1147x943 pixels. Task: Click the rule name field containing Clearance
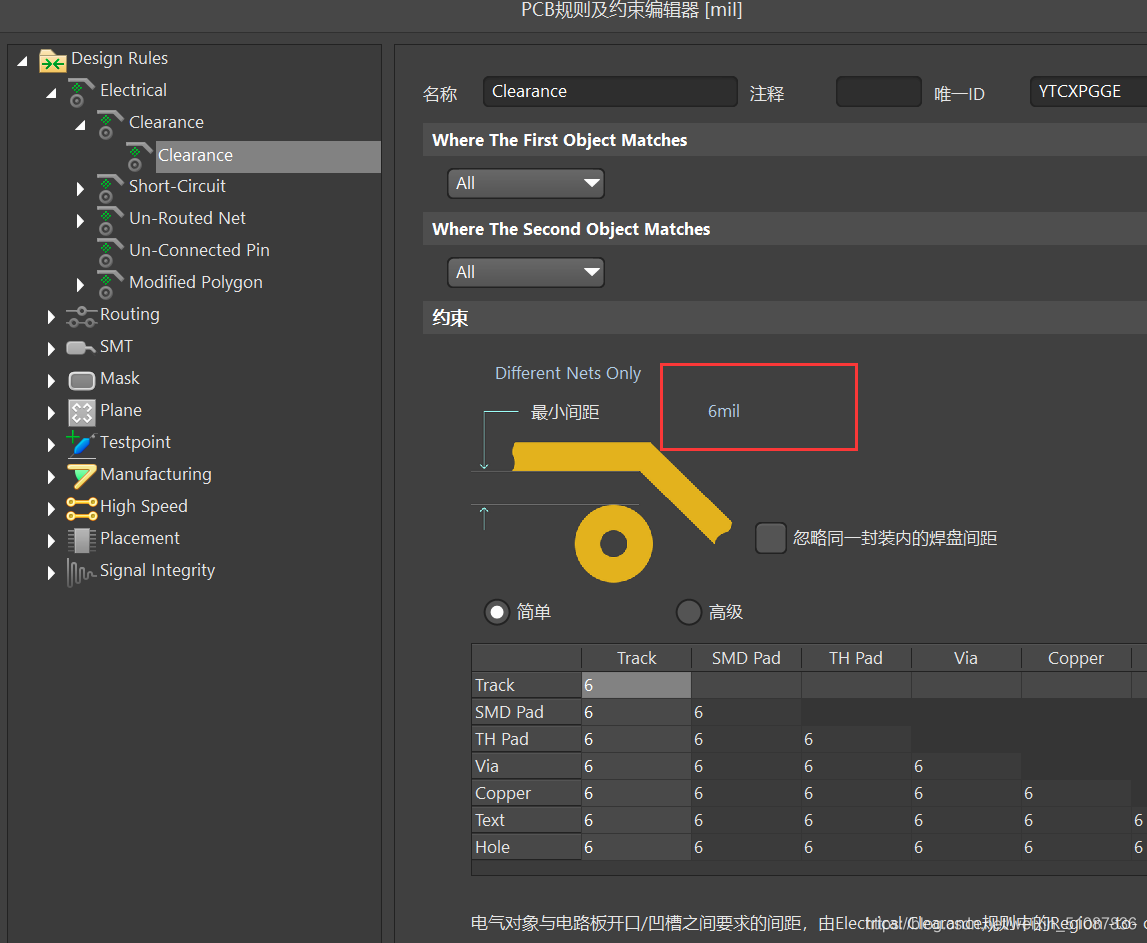[x=609, y=92]
